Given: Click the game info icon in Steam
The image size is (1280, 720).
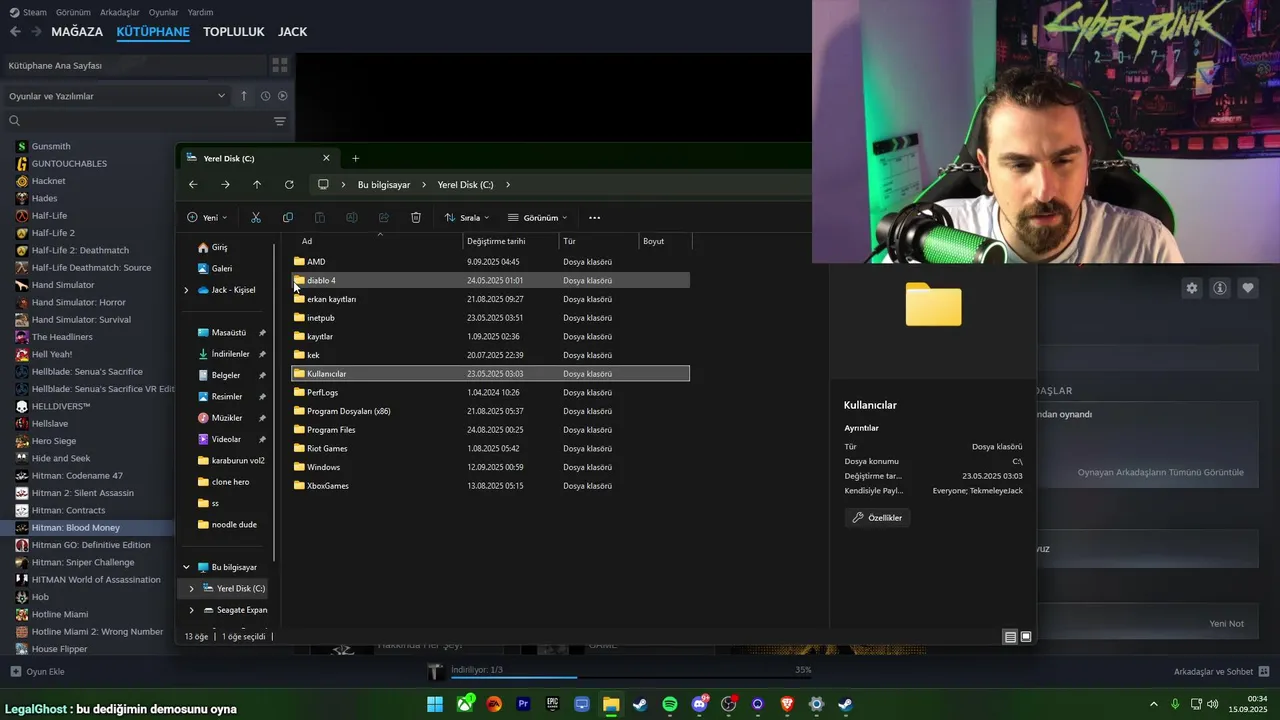Looking at the screenshot, I should pos(1220,288).
